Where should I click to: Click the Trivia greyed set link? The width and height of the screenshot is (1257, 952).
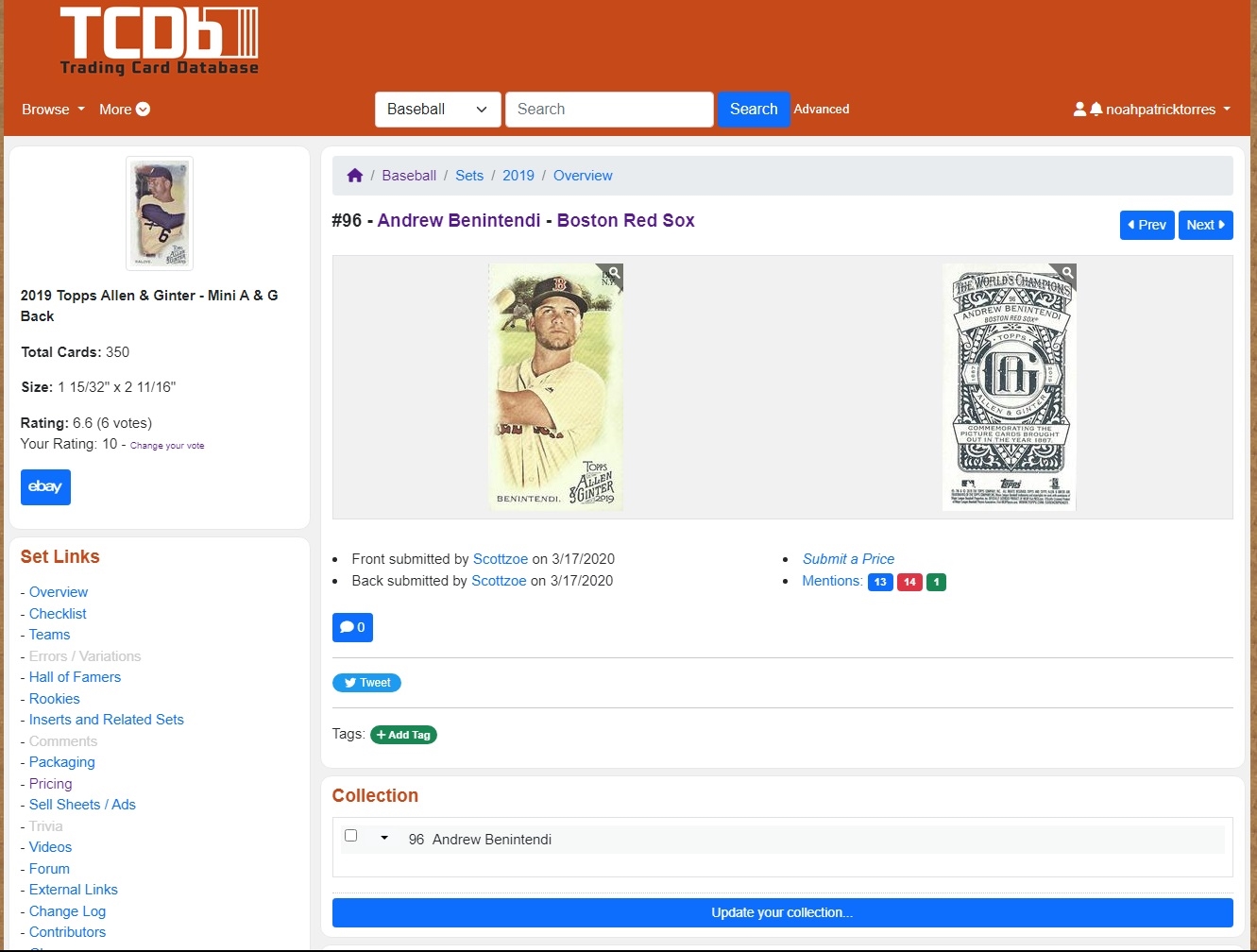coord(45,826)
